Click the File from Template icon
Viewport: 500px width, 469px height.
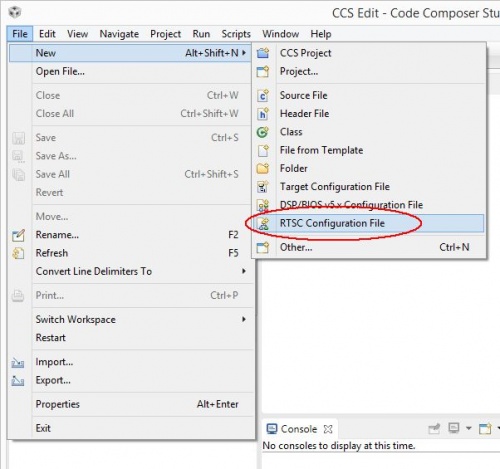pyautogui.click(x=263, y=150)
